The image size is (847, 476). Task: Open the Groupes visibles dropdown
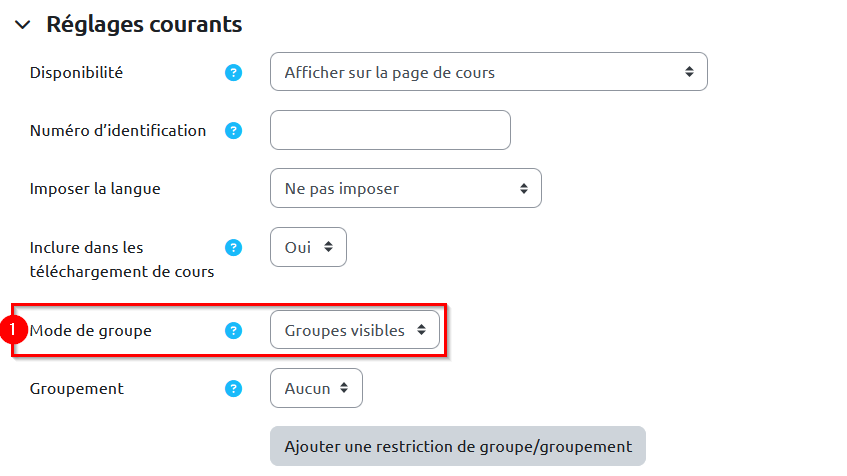click(x=354, y=330)
